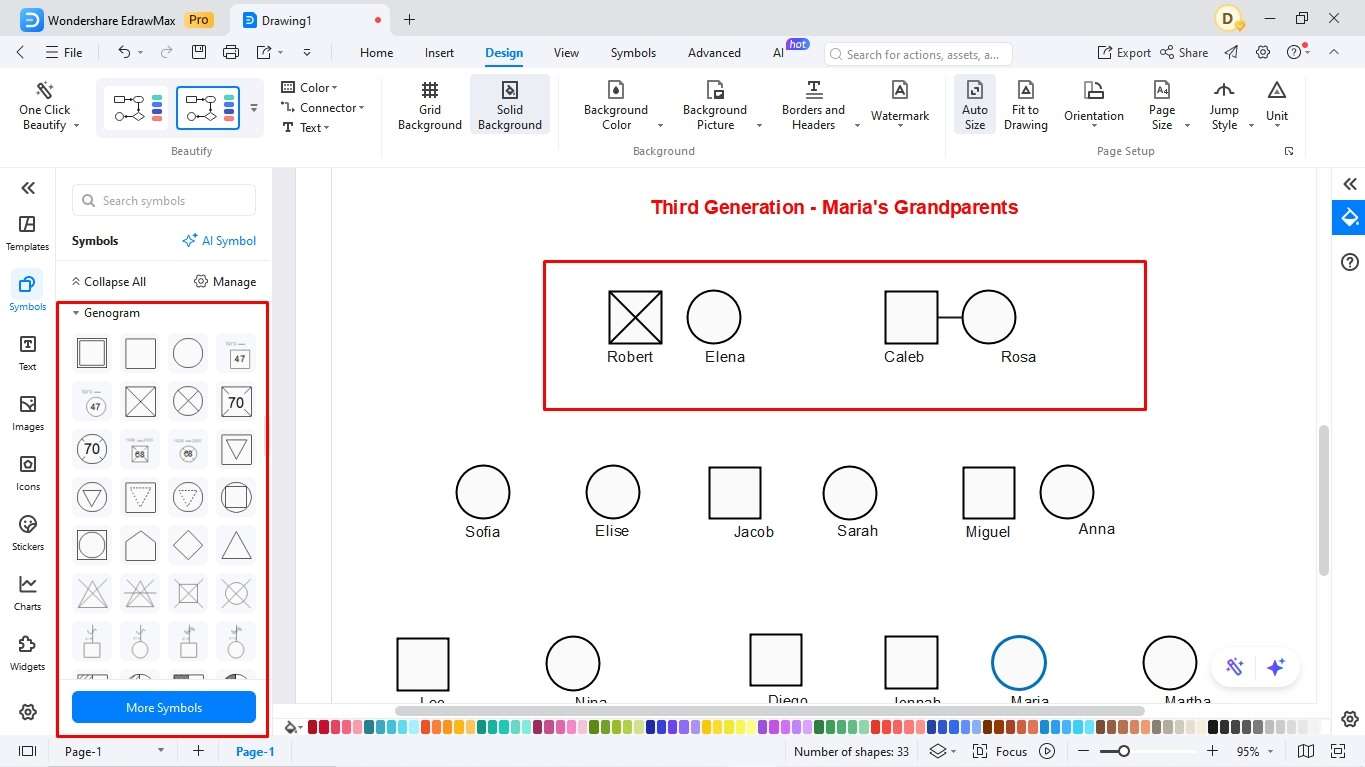Click the paper plane send icon

tap(1231, 52)
